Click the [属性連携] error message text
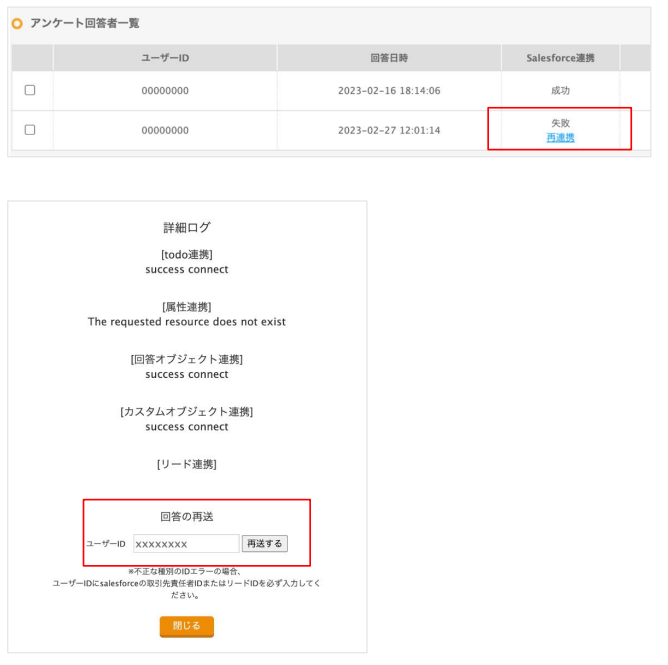Viewport: 668px width, 665px height. pyautogui.click(x=187, y=322)
